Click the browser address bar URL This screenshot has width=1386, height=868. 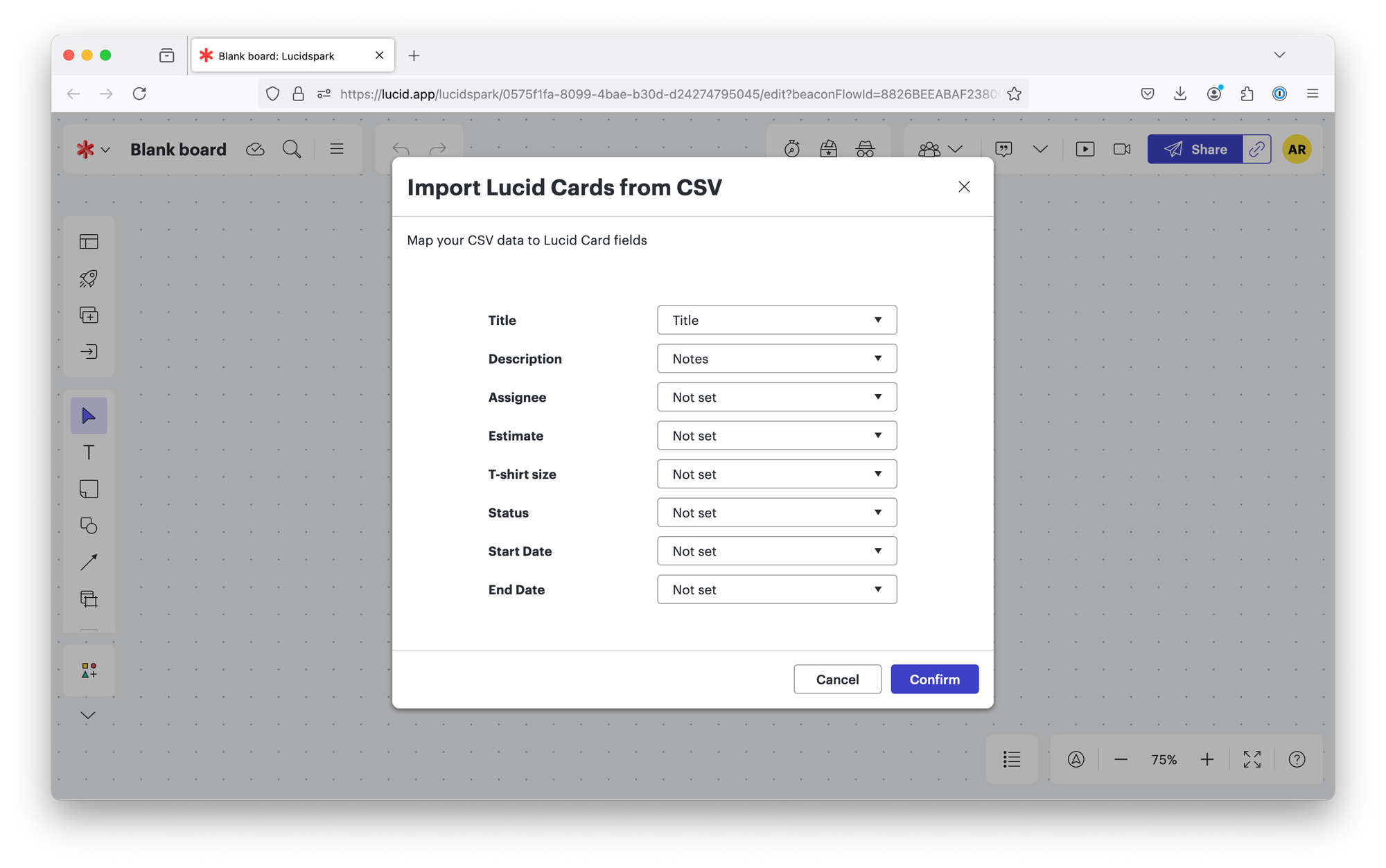click(x=669, y=94)
